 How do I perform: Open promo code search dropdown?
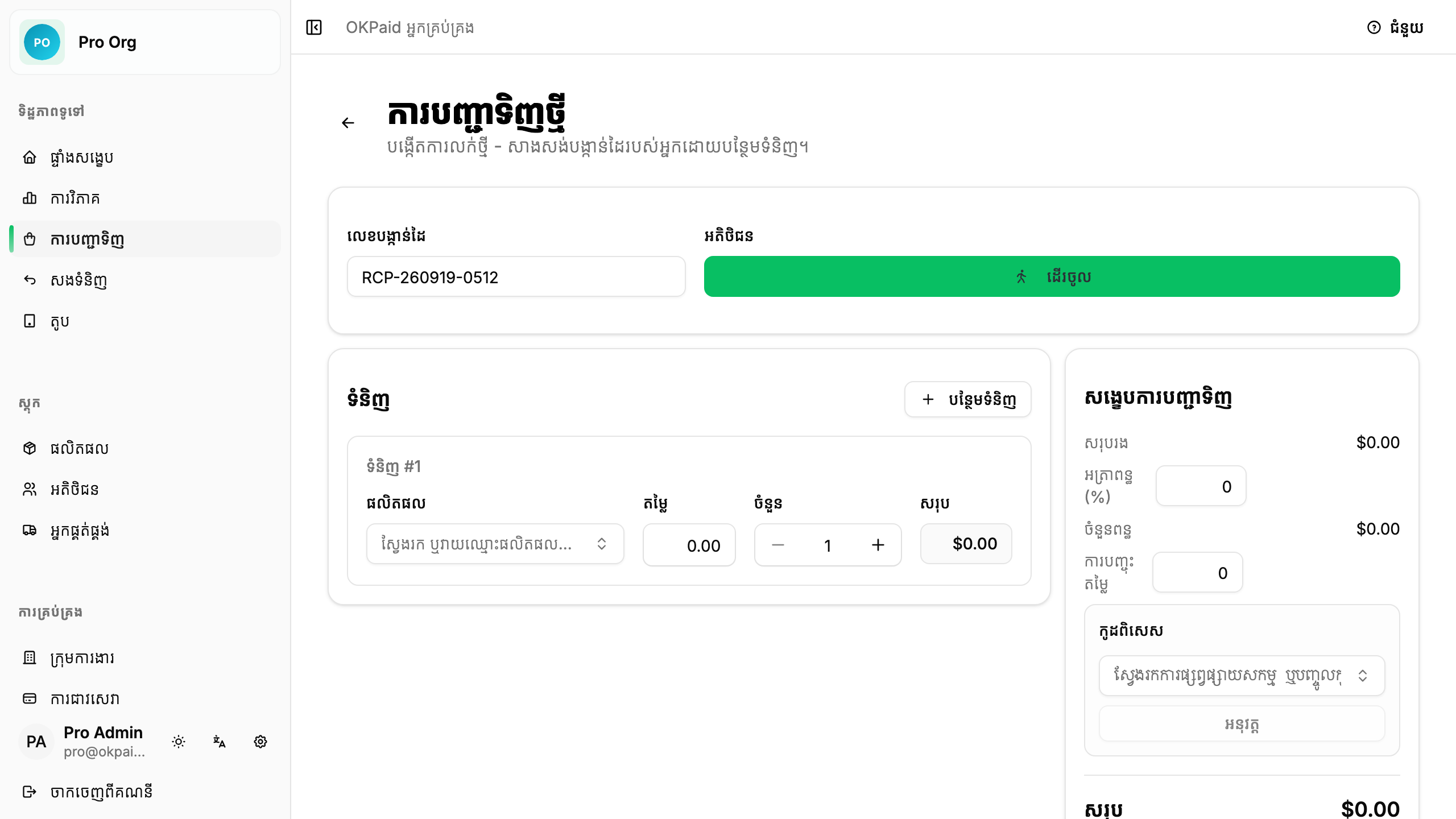coord(1242,676)
